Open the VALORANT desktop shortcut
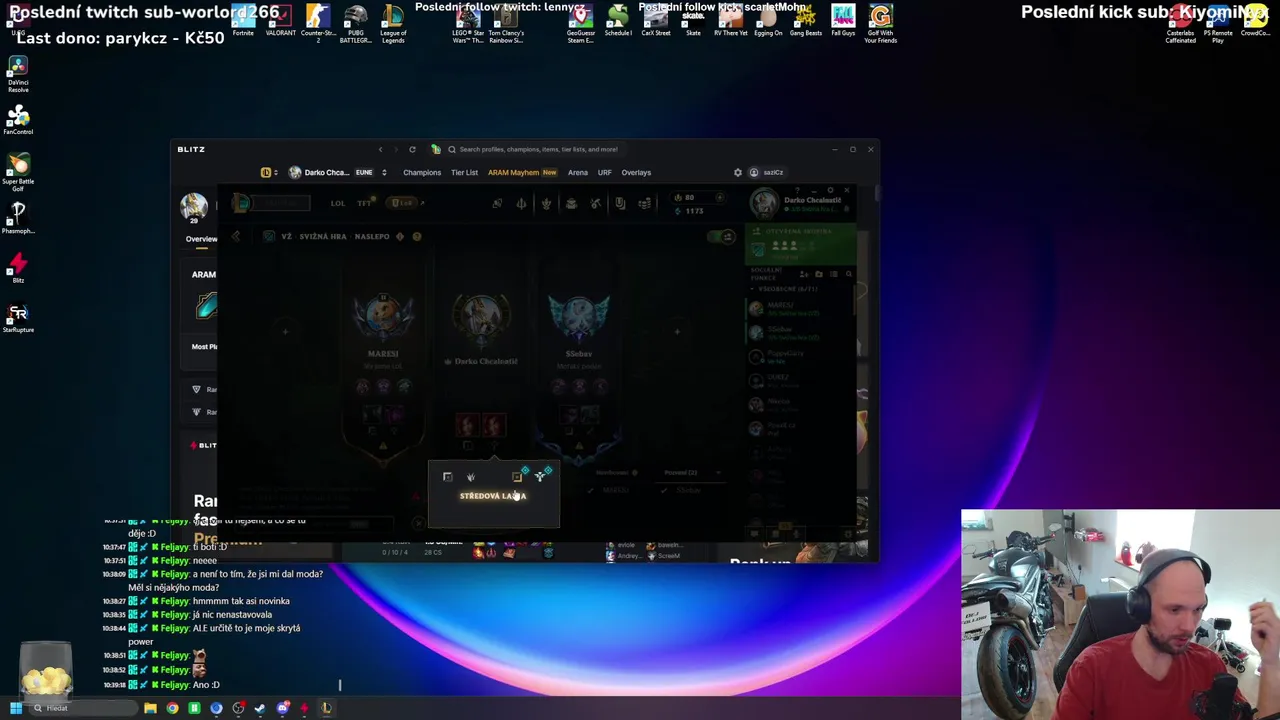Viewport: 1280px width, 720px height. pos(281,21)
